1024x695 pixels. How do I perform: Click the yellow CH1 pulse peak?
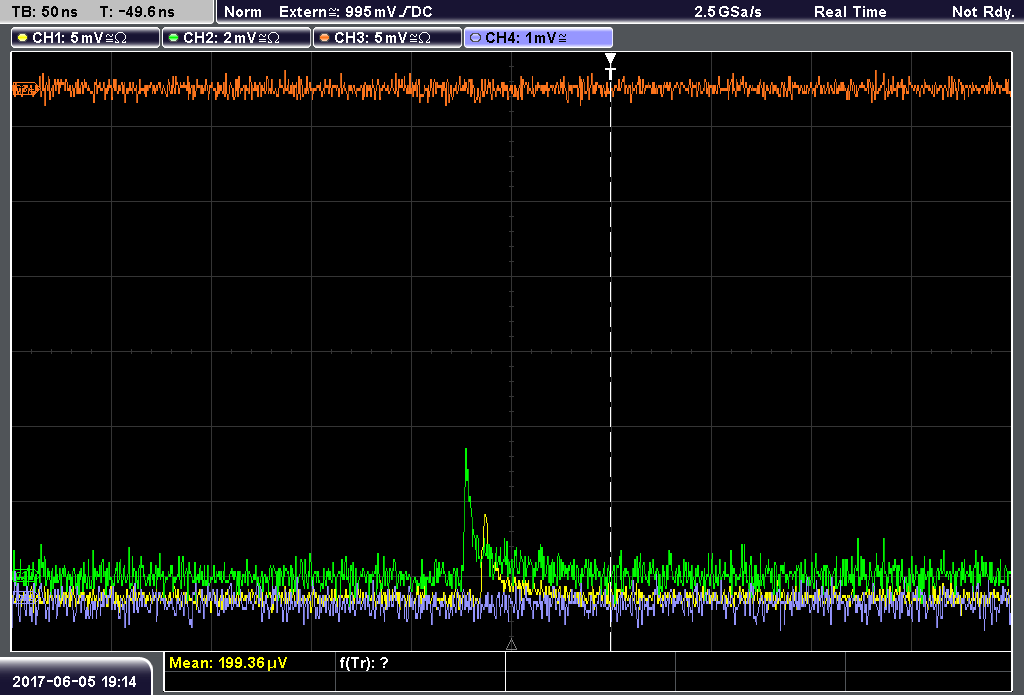pyautogui.click(x=485, y=517)
